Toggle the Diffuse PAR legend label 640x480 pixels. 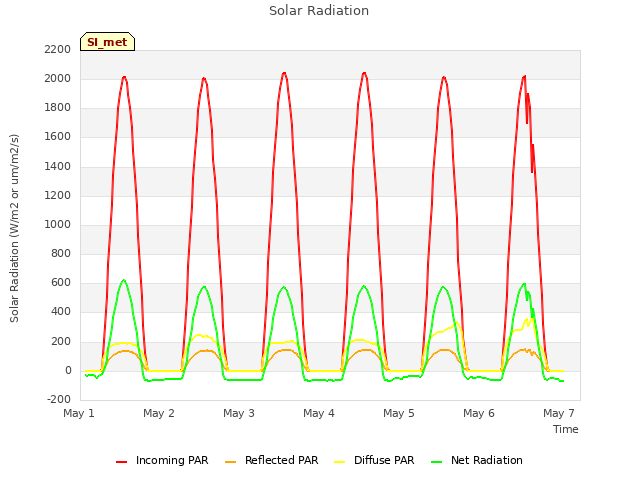coord(384,460)
